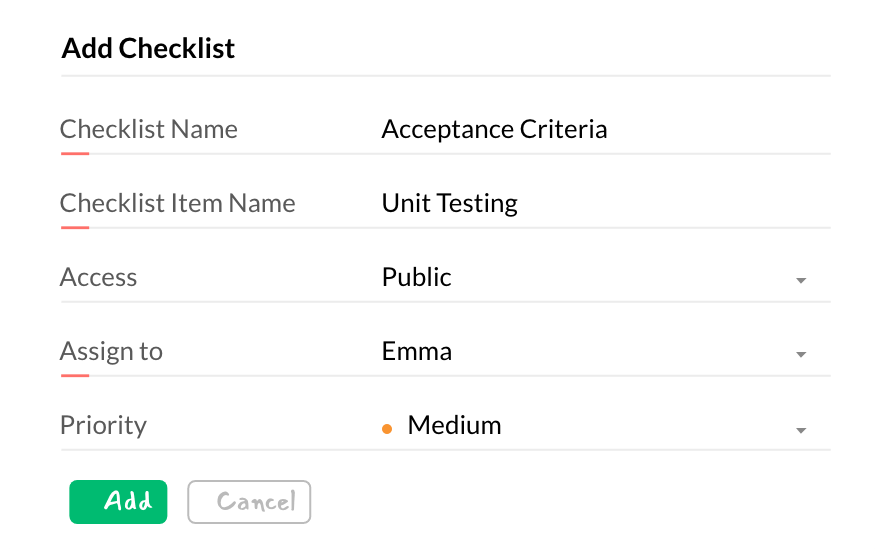This screenshot has height=552, width=884.
Task: Click the Checklist Name label
Action: point(149,129)
